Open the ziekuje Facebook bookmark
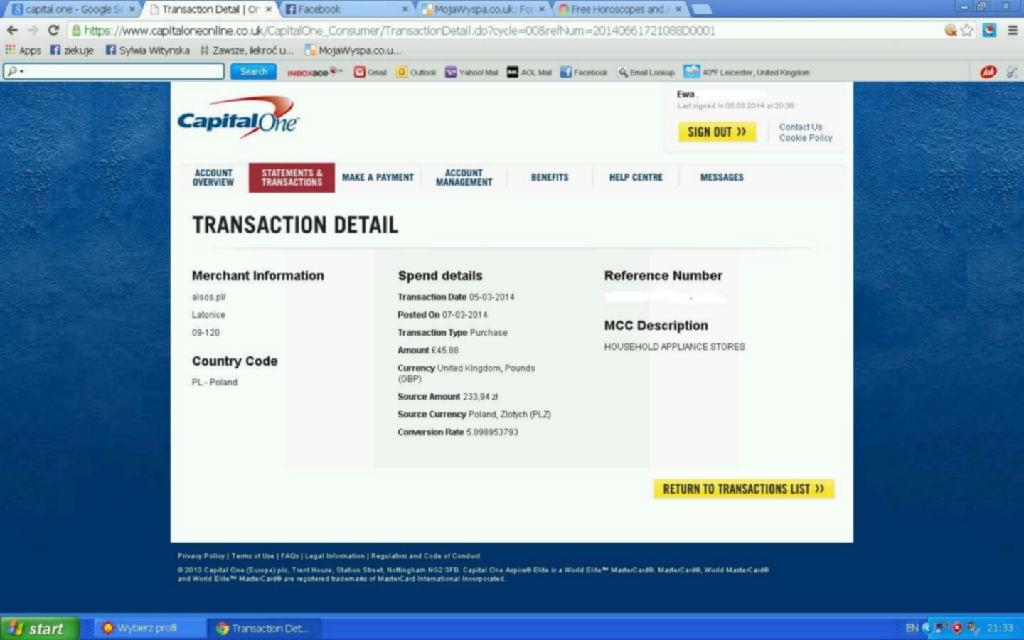This screenshot has height=640, width=1024. pyautogui.click(x=72, y=50)
